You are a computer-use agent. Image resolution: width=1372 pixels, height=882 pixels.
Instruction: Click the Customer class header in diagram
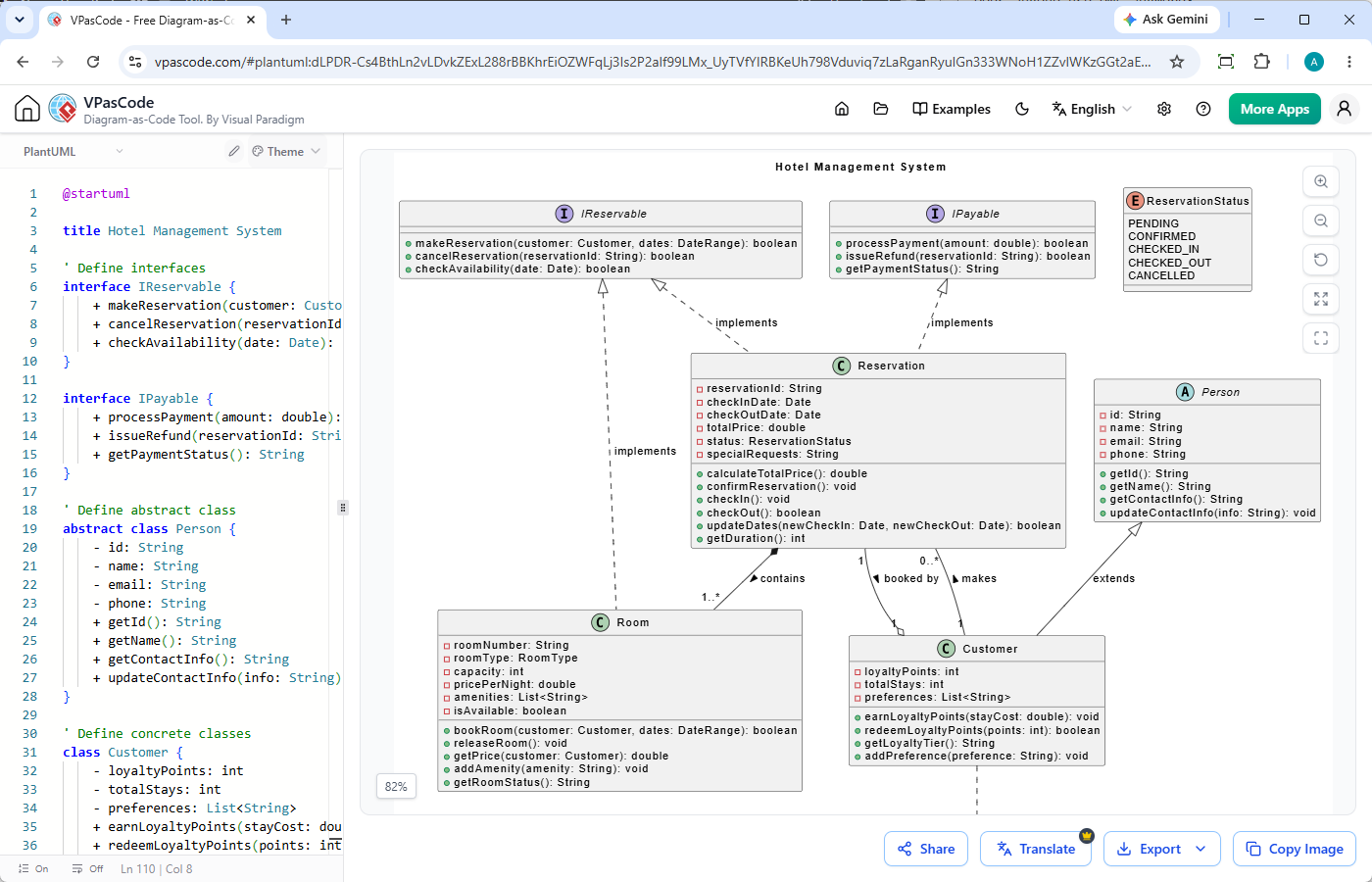[x=977, y=649]
